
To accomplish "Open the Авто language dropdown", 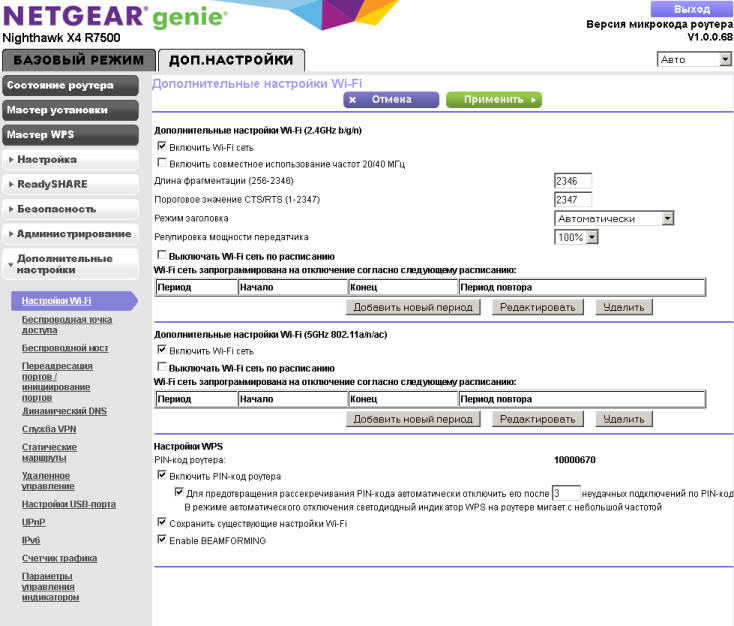I will click(694, 59).
